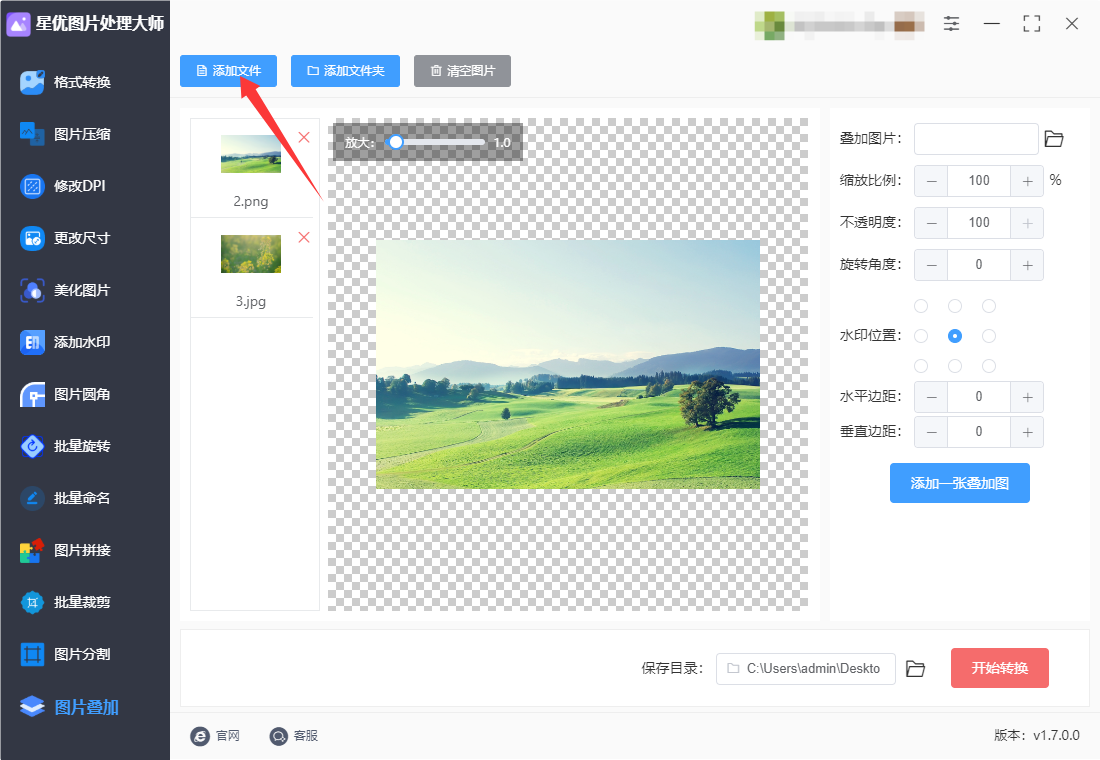Open the 图片压缩 image compression tool
Image resolution: width=1100 pixels, height=760 pixels.
(x=65, y=134)
